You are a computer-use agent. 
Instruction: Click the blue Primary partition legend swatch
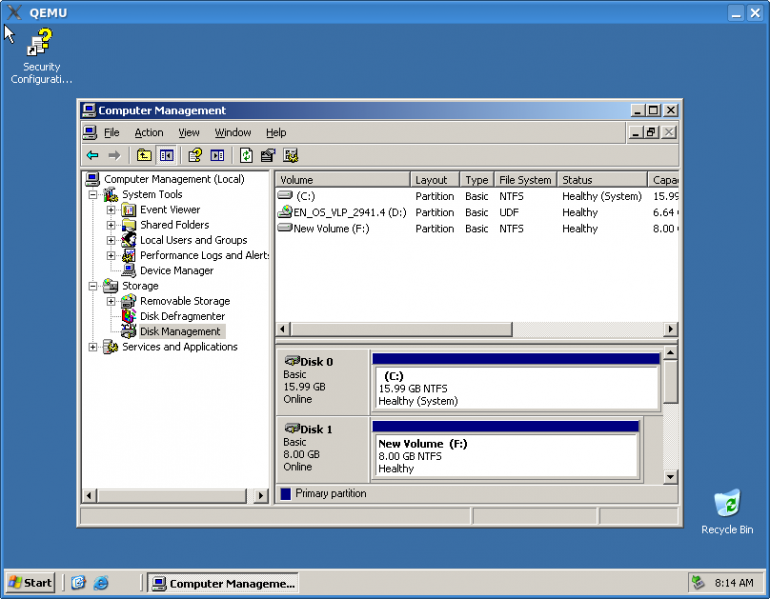(286, 493)
